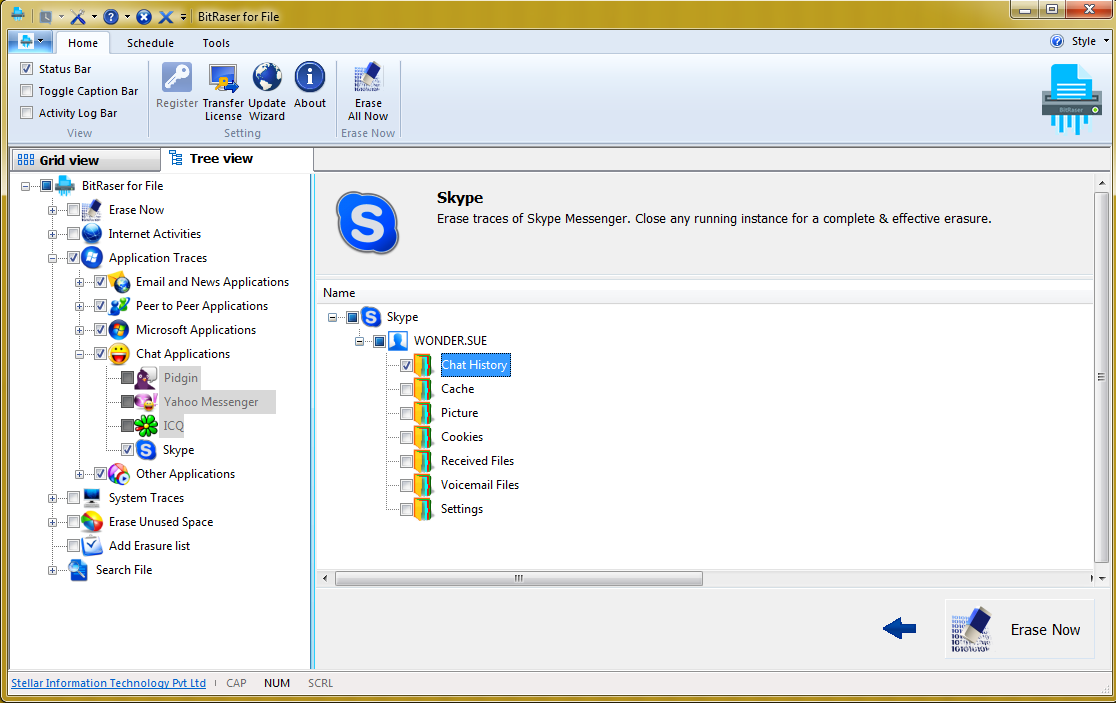Select Skype in Chat Applications tree
This screenshot has height=703, width=1116.
click(178, 450)
